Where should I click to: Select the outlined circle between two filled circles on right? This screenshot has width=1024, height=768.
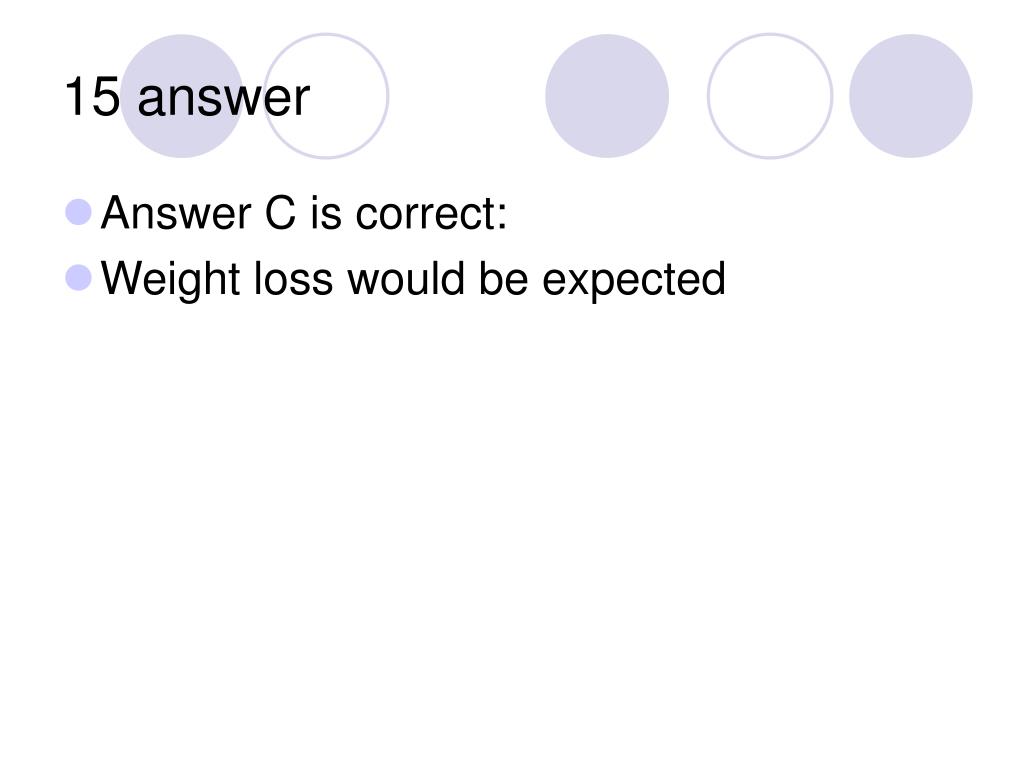coord(770,96)
